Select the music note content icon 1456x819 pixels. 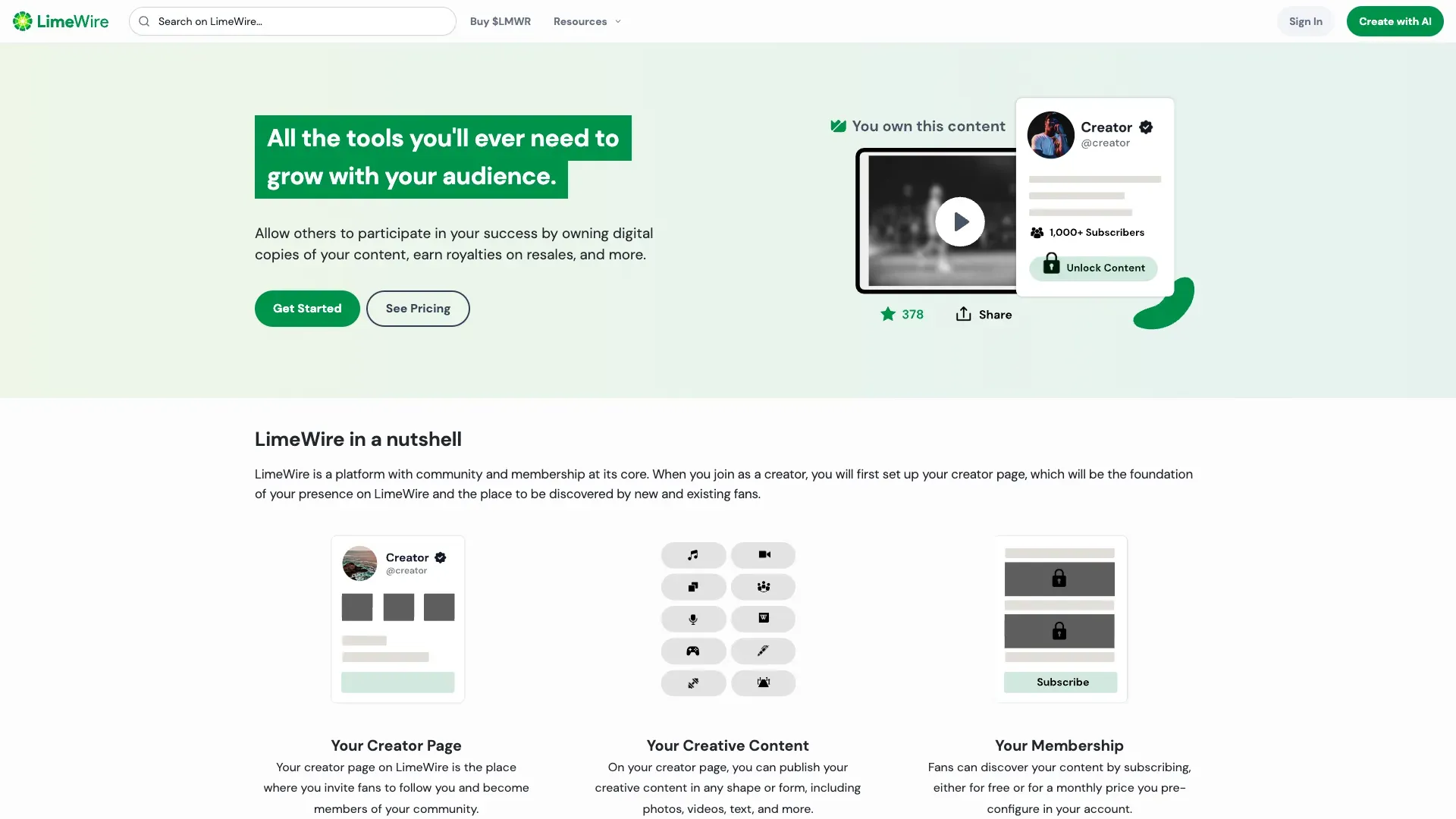(x=693, y=555)
